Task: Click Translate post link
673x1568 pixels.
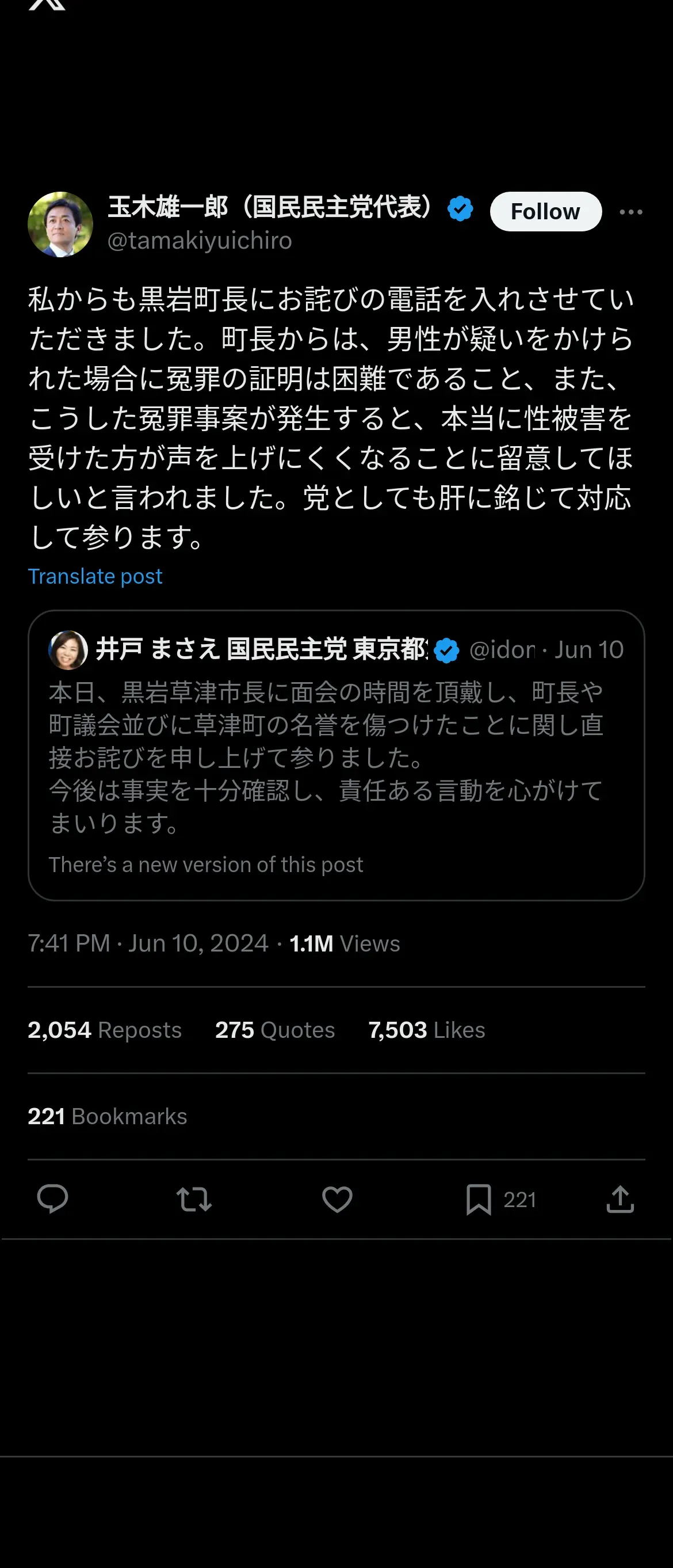Action: pos(95,576)
